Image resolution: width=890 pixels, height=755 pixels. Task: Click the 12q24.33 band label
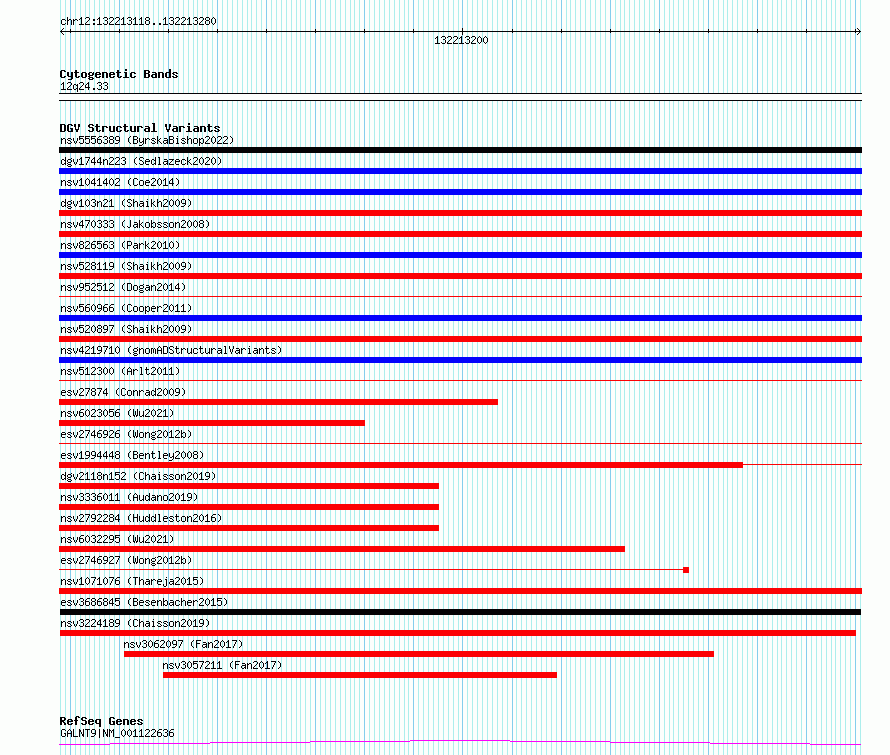coord(84,86)
